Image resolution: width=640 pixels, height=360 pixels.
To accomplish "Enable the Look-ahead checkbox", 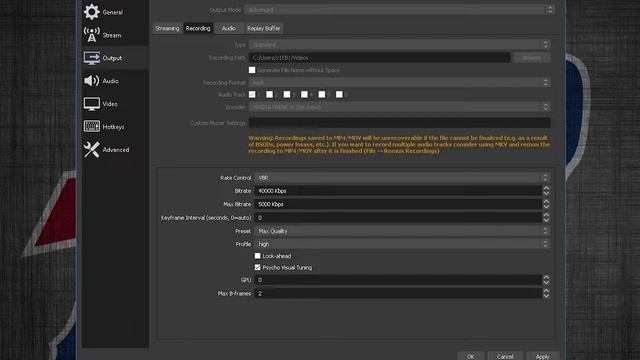I will pos(257,256).
